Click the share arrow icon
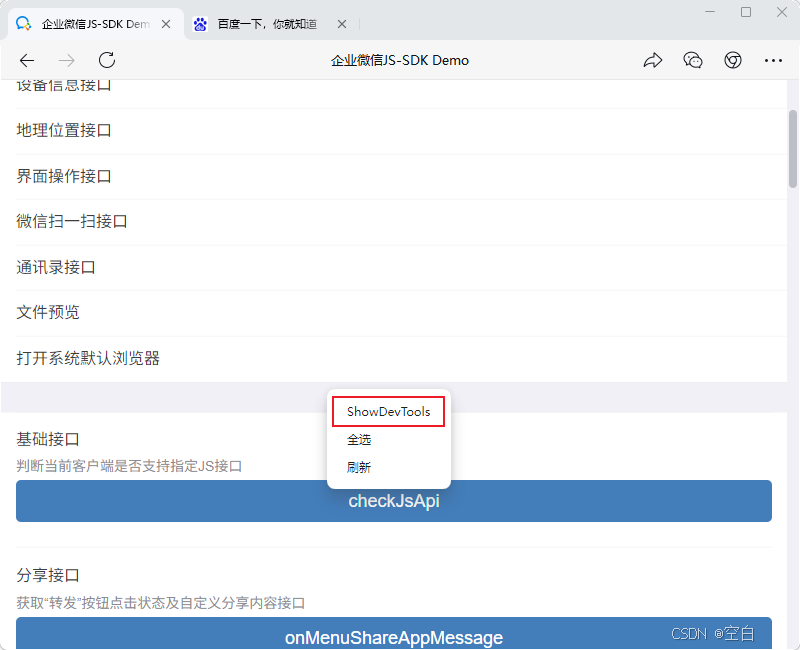 [653, 60]
